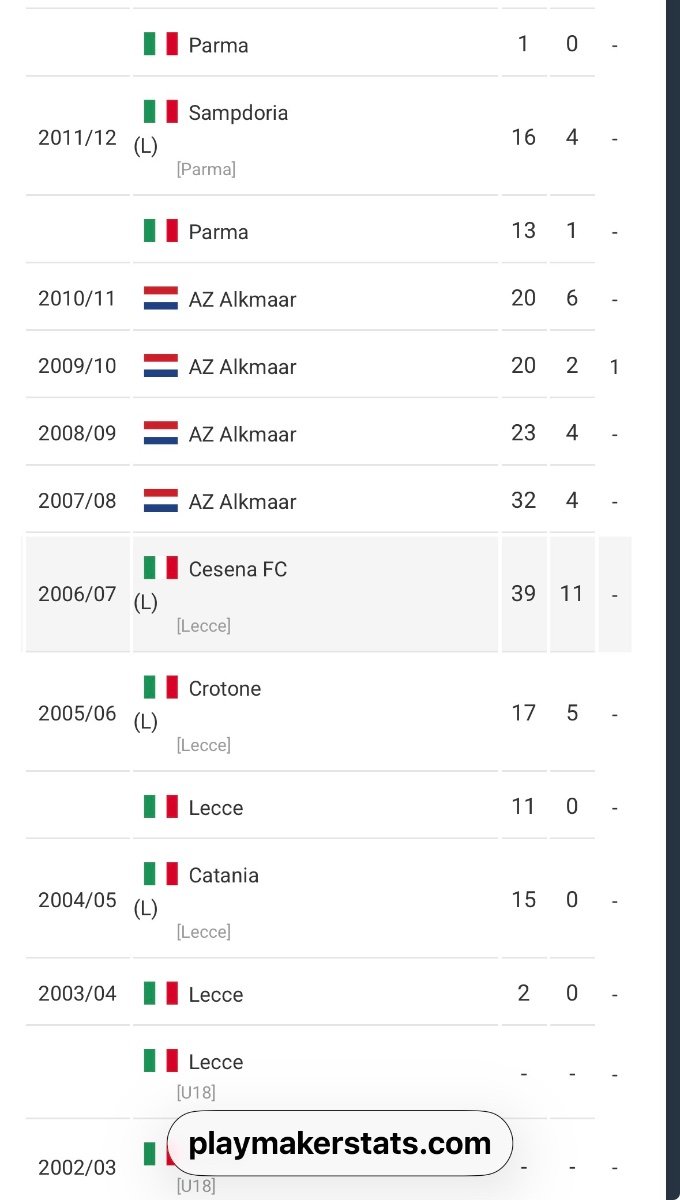
Task: Click the Dutch flag in the 2008/09 row
Action: pyautogui.click(x=160, y=433)
